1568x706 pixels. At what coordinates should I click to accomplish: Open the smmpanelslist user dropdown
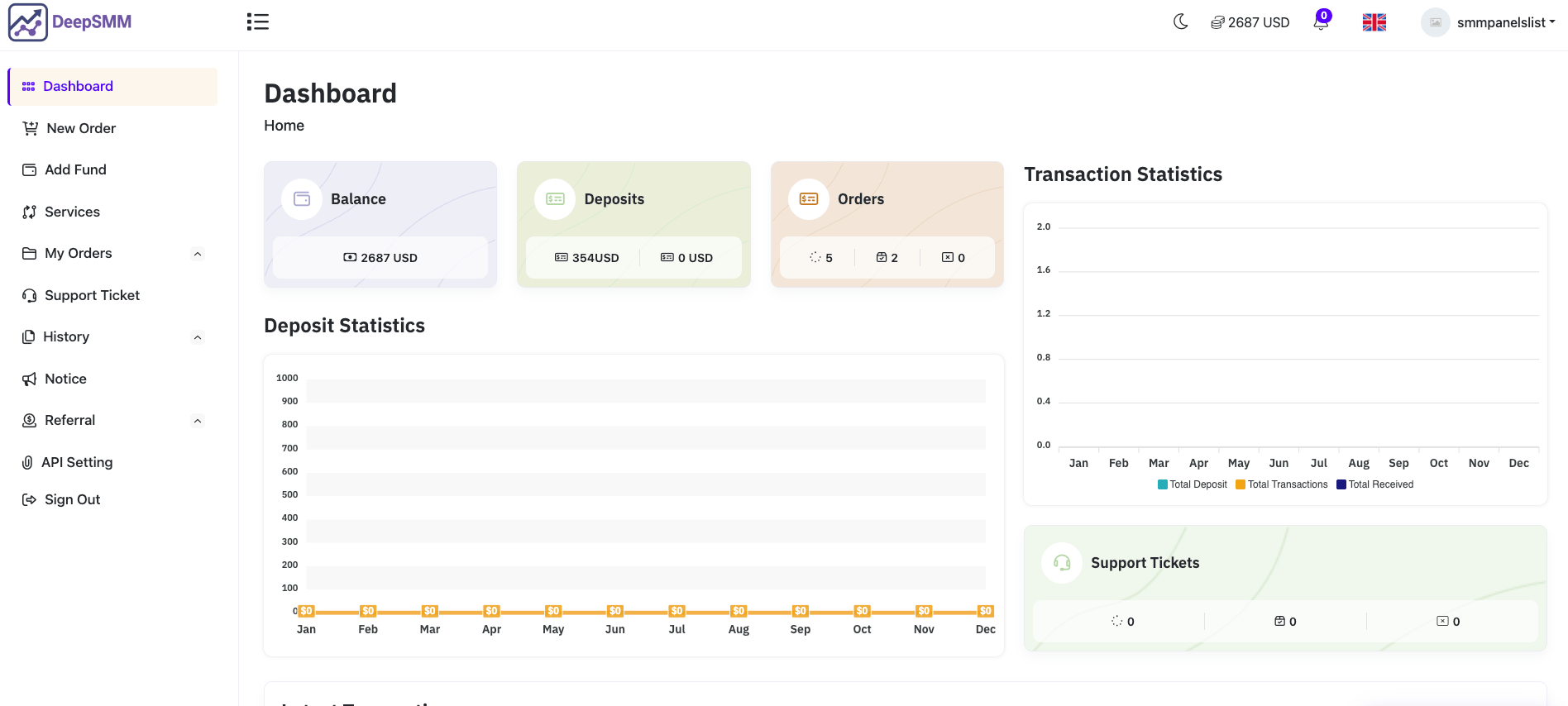(x=1489, y=22)
